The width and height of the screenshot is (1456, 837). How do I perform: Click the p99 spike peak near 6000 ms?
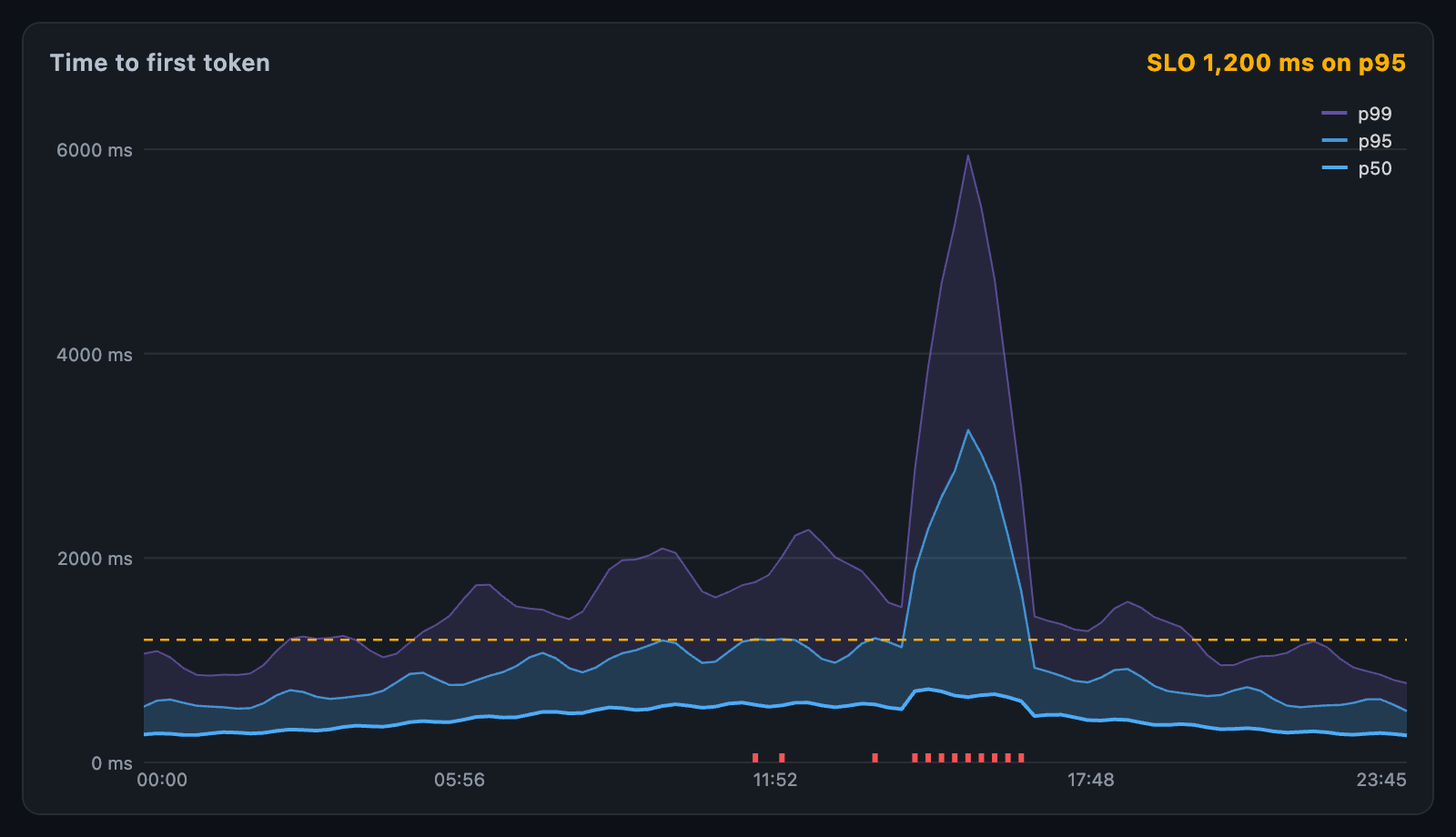(x=968, y=156)
